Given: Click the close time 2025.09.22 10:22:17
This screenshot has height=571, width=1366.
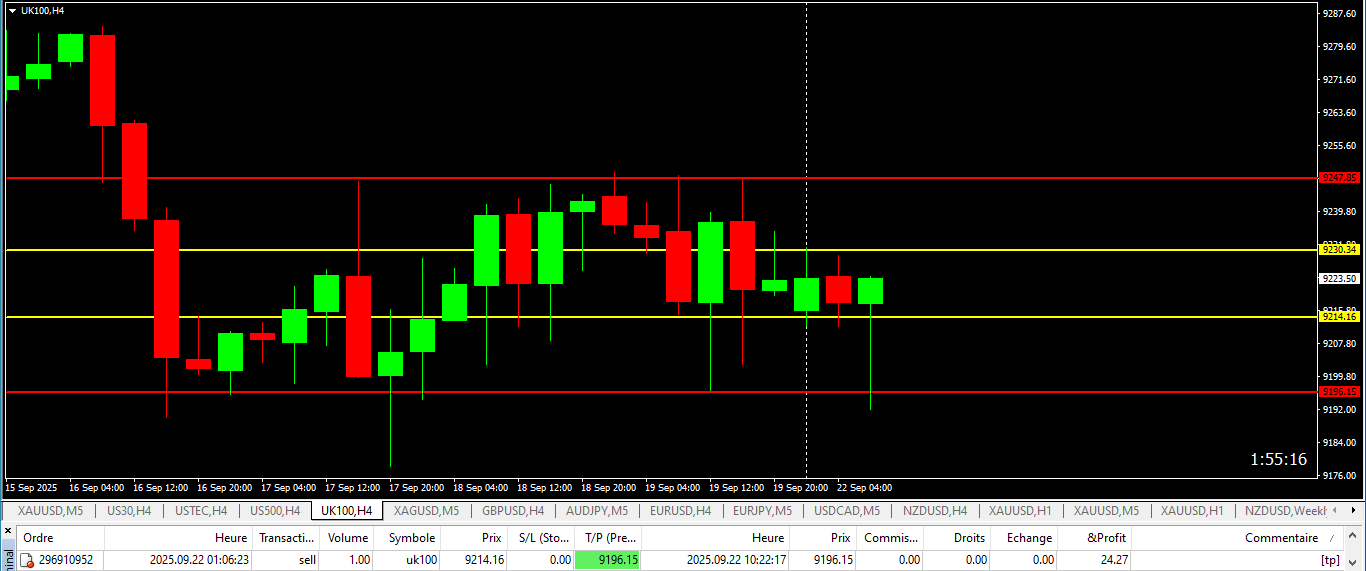Looking at the screenshot, I should (736, 560).
